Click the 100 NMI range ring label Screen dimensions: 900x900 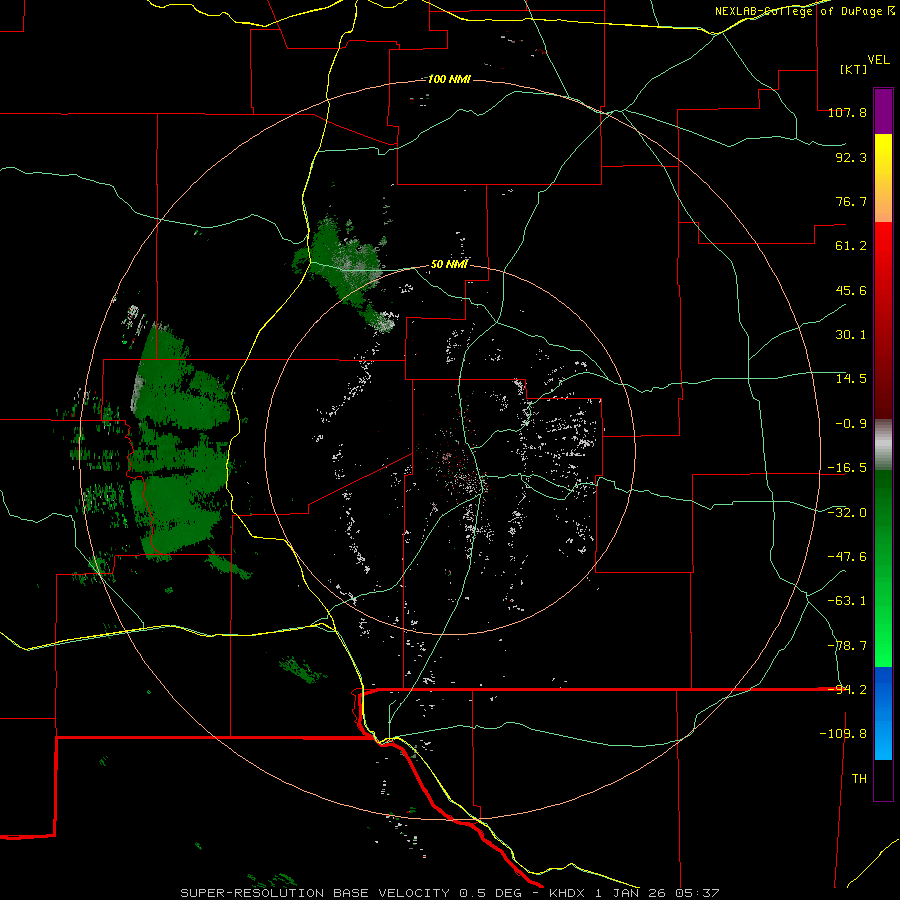point(449,79)
